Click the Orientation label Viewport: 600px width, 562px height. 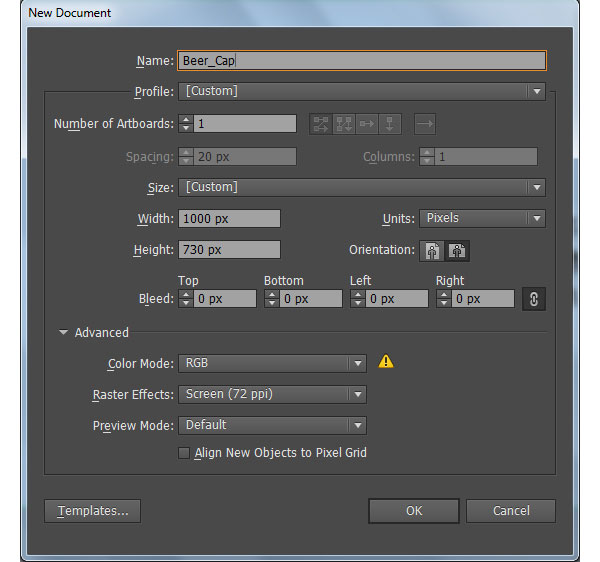382,250
